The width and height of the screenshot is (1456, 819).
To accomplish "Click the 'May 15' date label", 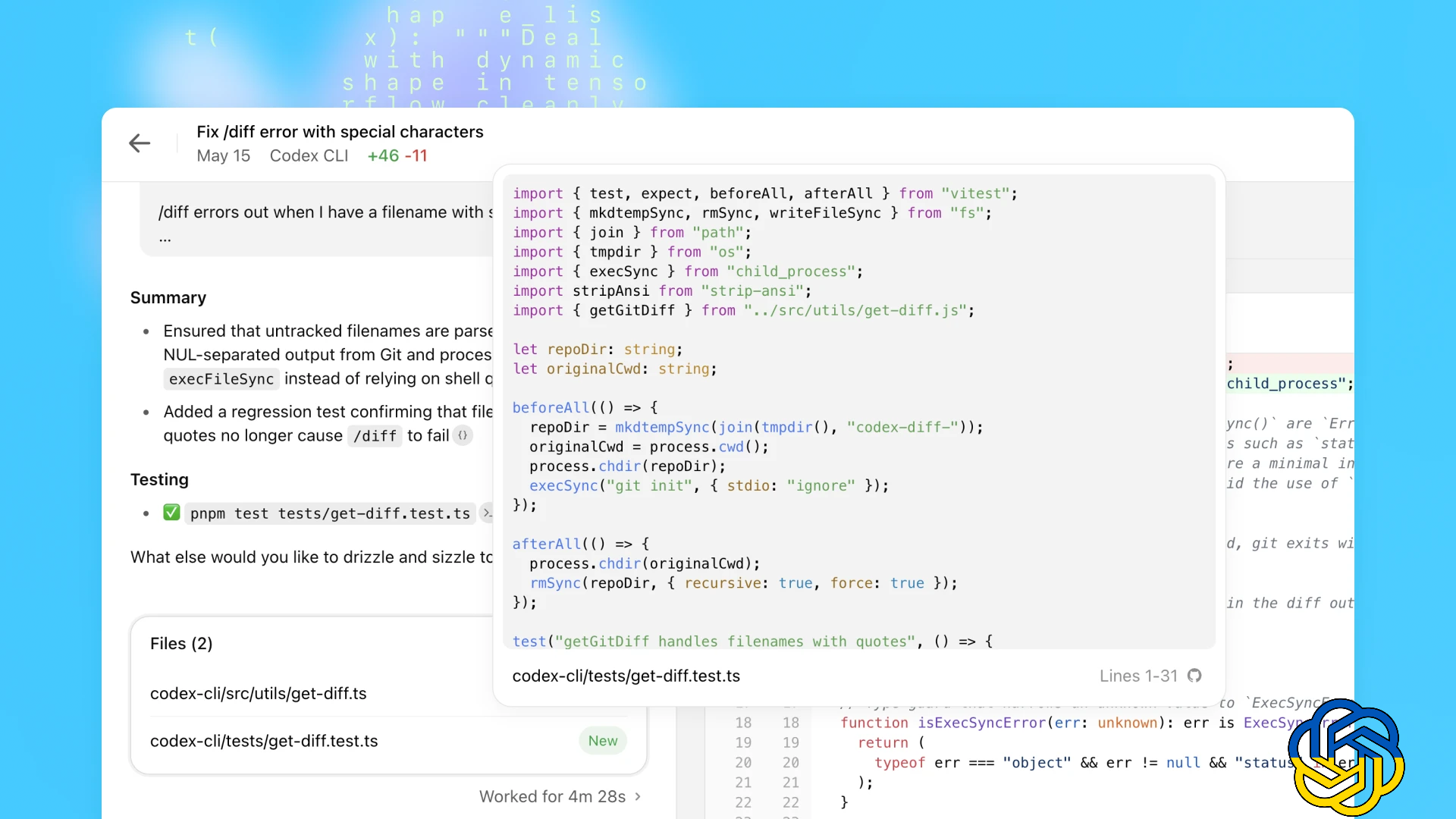I will [x=223, y=155].
